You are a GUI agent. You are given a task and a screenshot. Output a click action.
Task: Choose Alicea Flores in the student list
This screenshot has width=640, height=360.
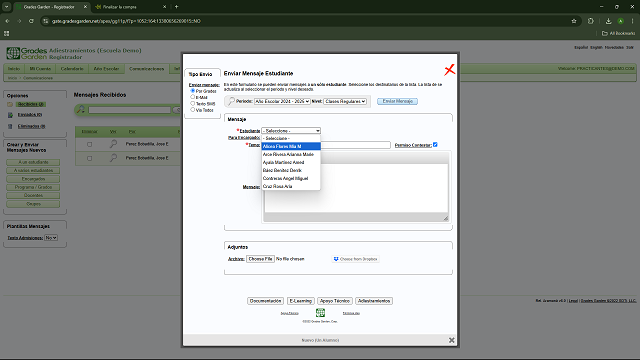(x=291, y=146)
